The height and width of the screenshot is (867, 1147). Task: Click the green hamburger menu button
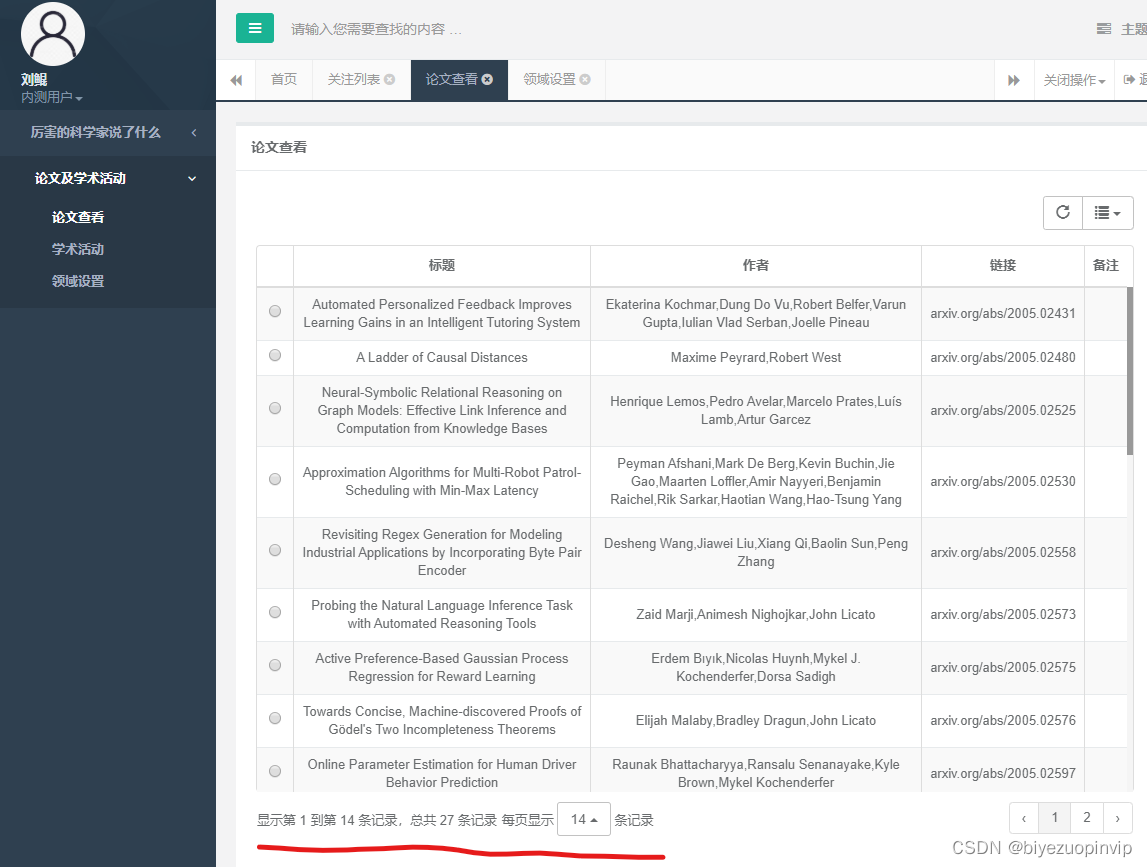pos(255,29)
